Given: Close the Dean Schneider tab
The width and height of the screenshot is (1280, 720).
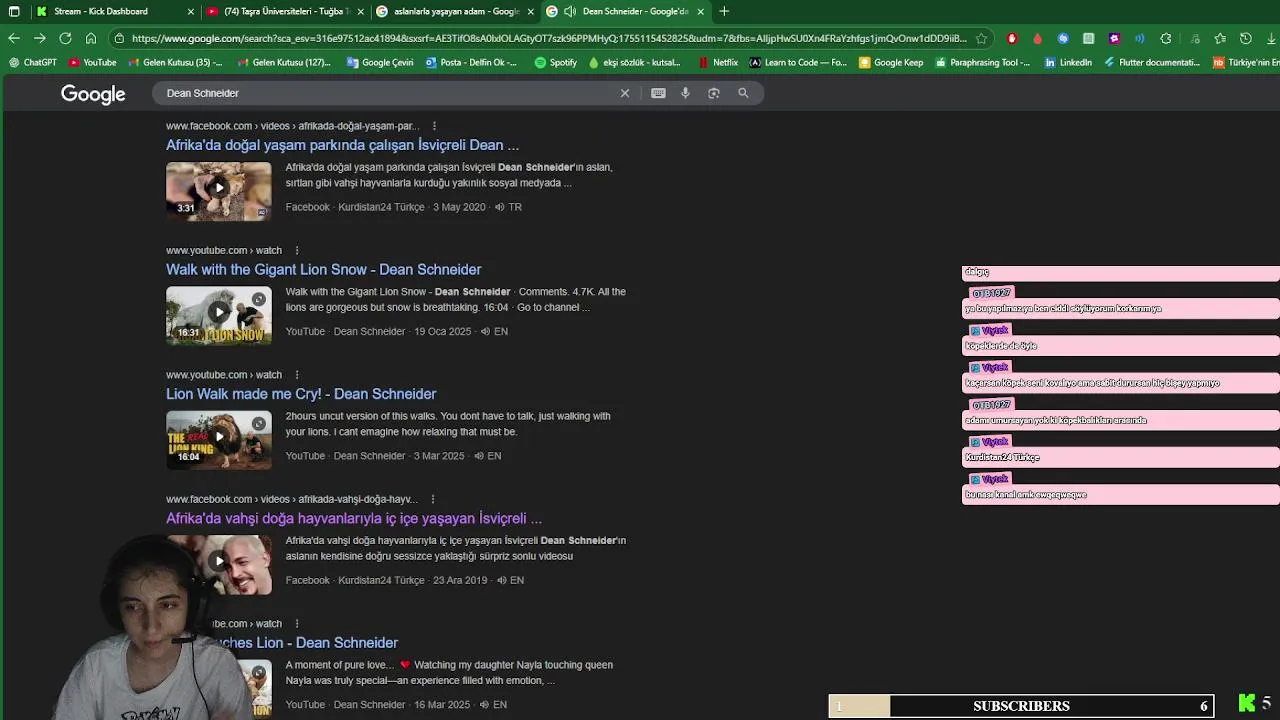Looking at the screenshot, I should click(700, 11).
